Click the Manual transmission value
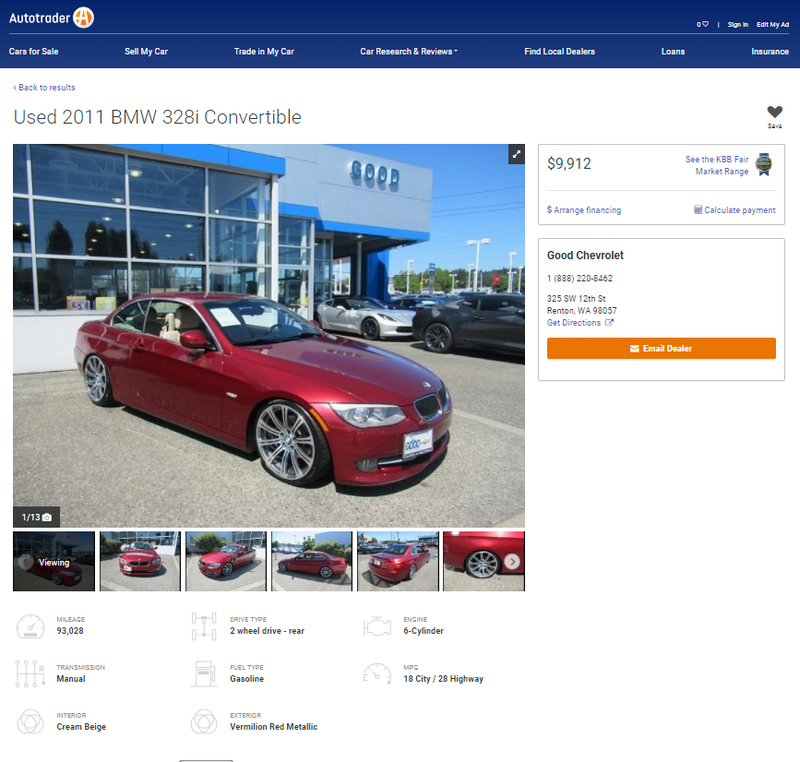 71,679
